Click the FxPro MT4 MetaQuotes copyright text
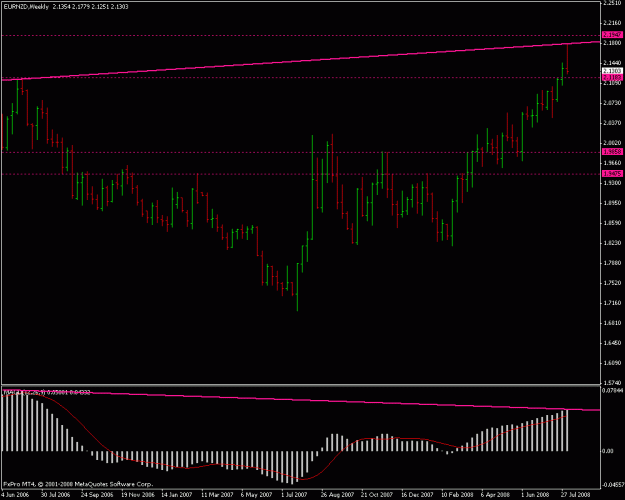Image resolution: width=625 pixels, height=500 pixels. 78,484
